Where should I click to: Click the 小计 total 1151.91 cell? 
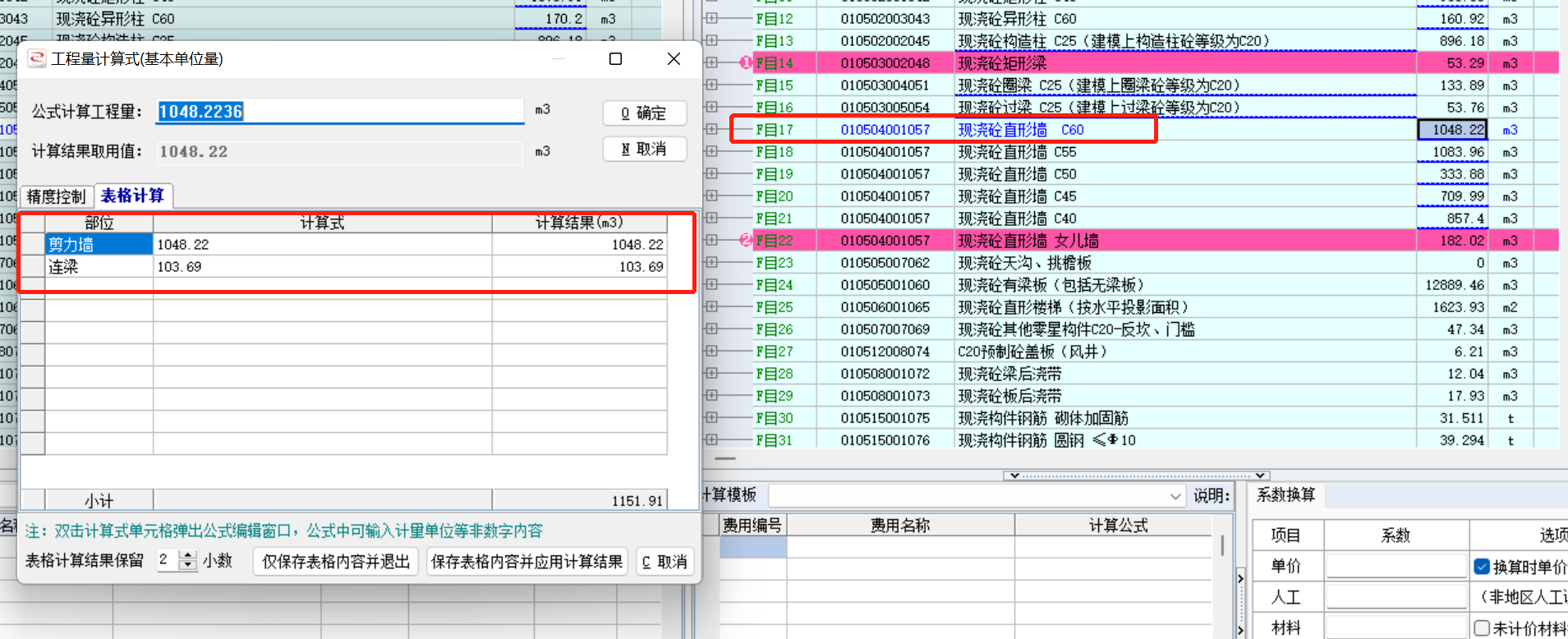(579, 500)
